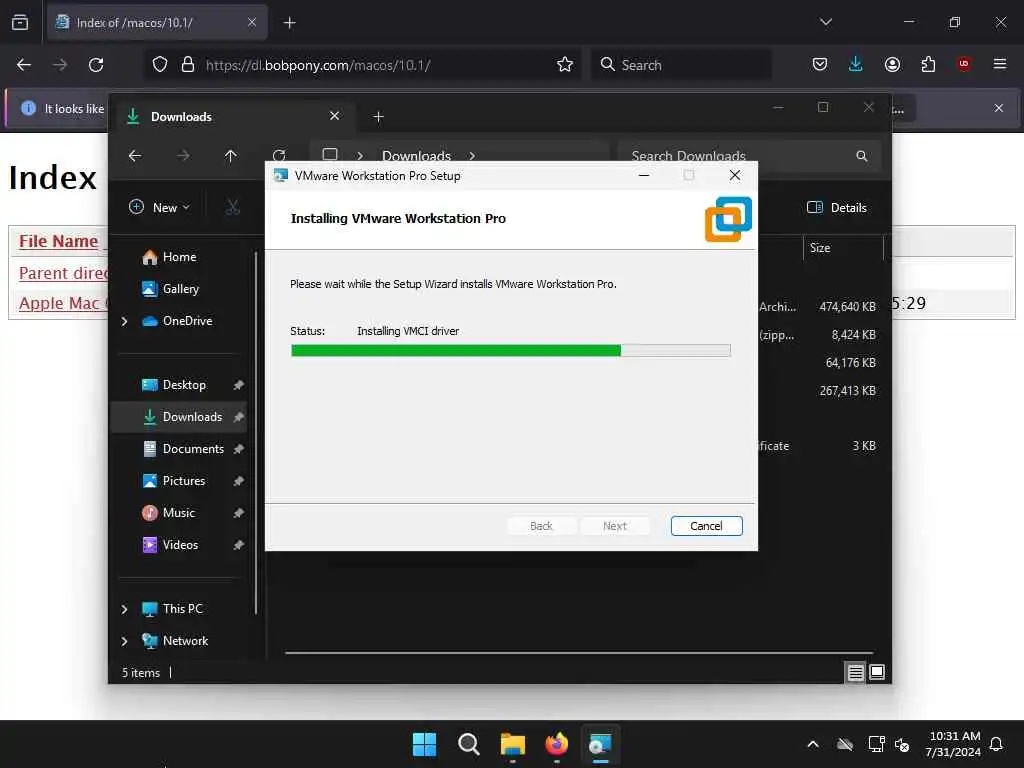Open the File Name sort link
Viewport: 1024px width, 768px height.
point(58,241)
